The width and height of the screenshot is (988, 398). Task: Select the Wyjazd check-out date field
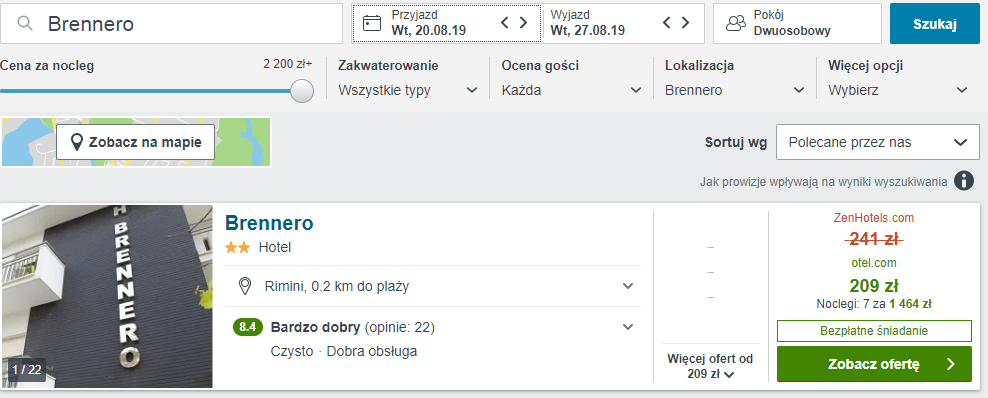623,23
